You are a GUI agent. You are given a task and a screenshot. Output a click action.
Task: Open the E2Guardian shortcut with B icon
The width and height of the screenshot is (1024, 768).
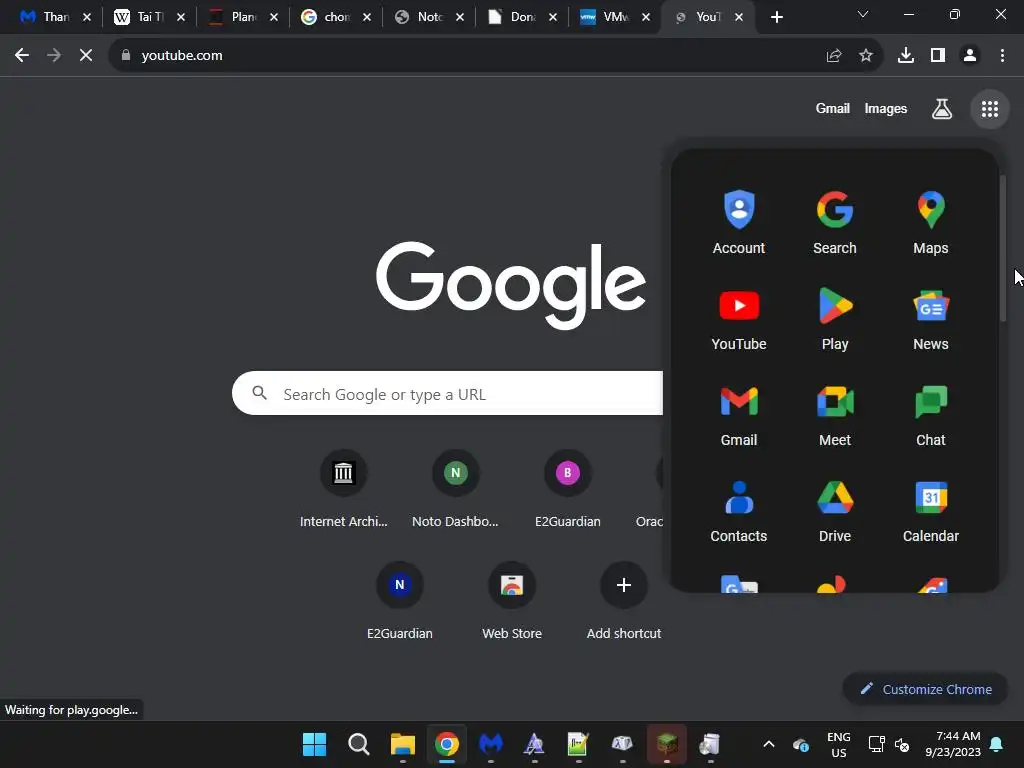(x=568, y=488)
